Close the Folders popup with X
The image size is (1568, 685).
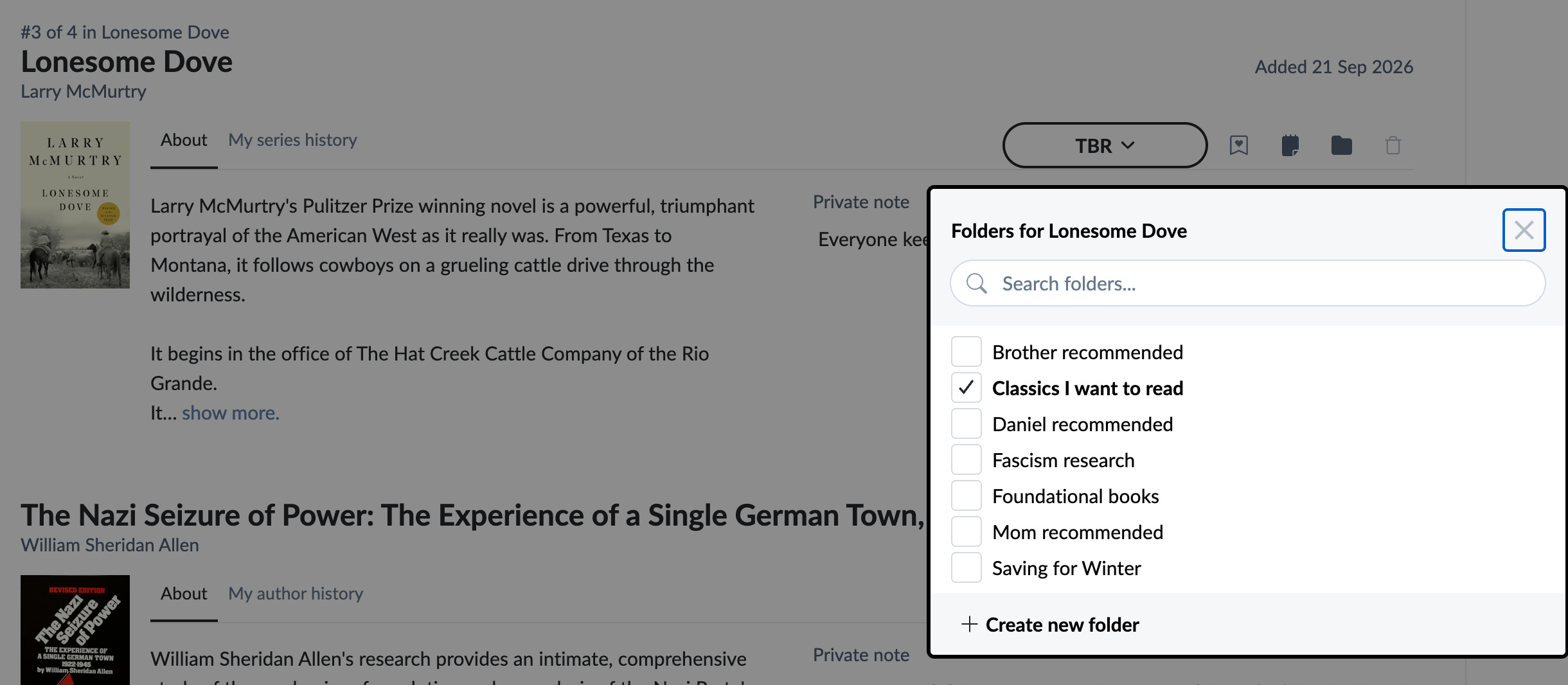pyautogui.click(x=1524, y=230)
